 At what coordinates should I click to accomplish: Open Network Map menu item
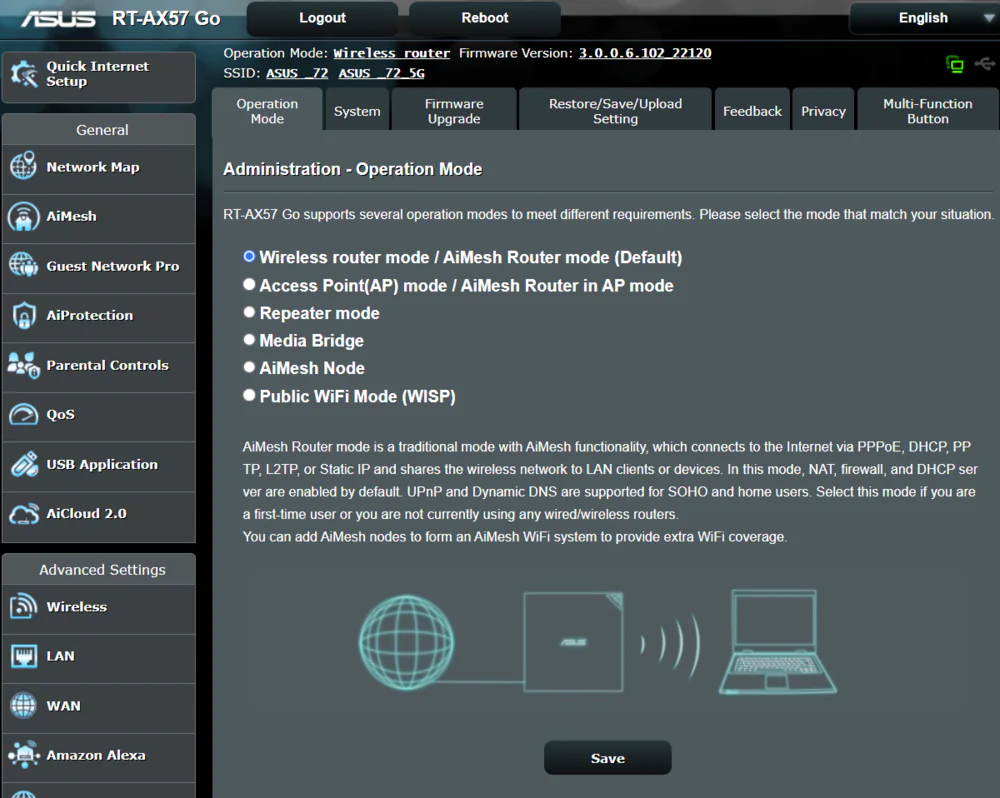(99, 170)
